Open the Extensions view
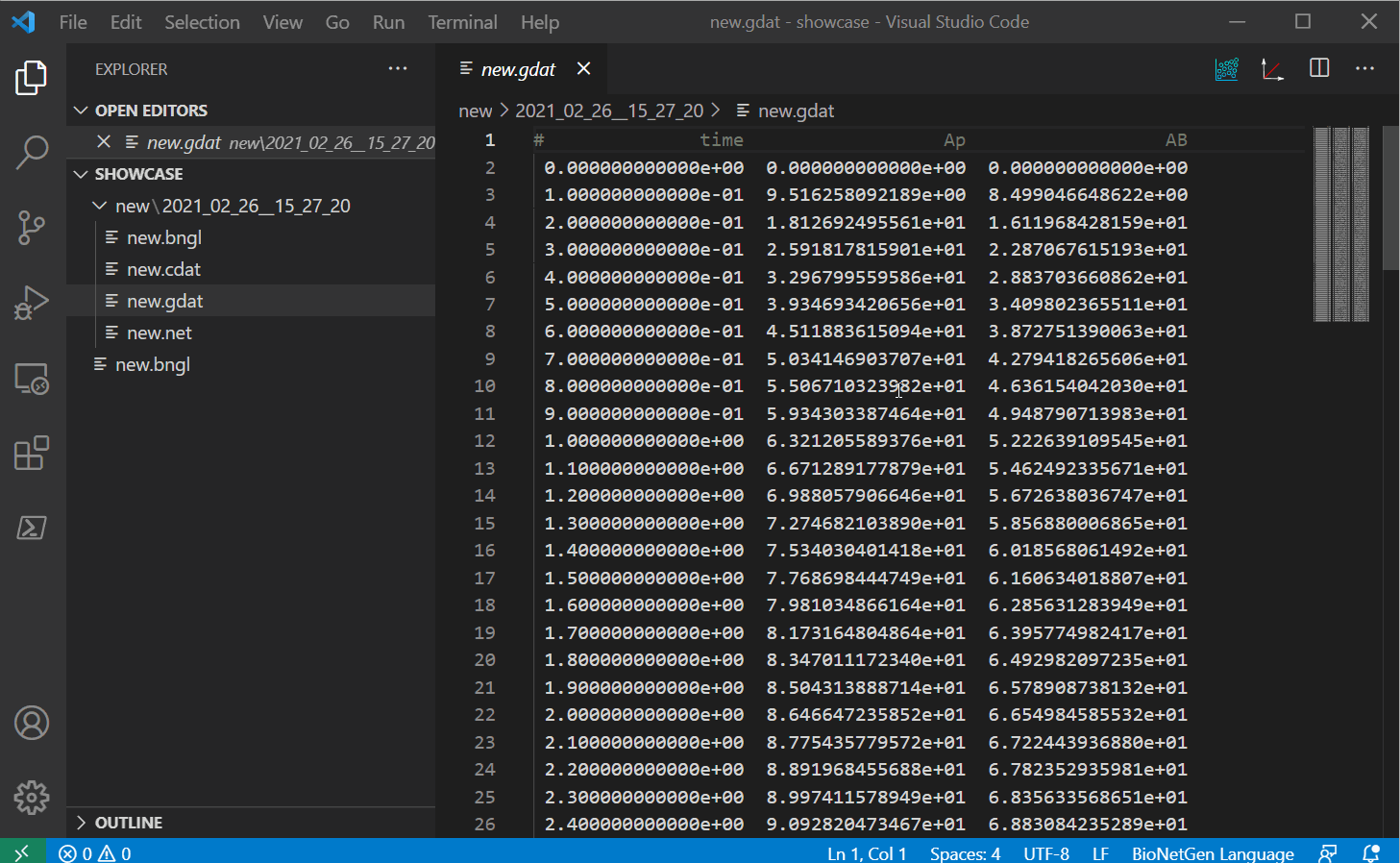The image size is (1400, 863). click(32, 453)
